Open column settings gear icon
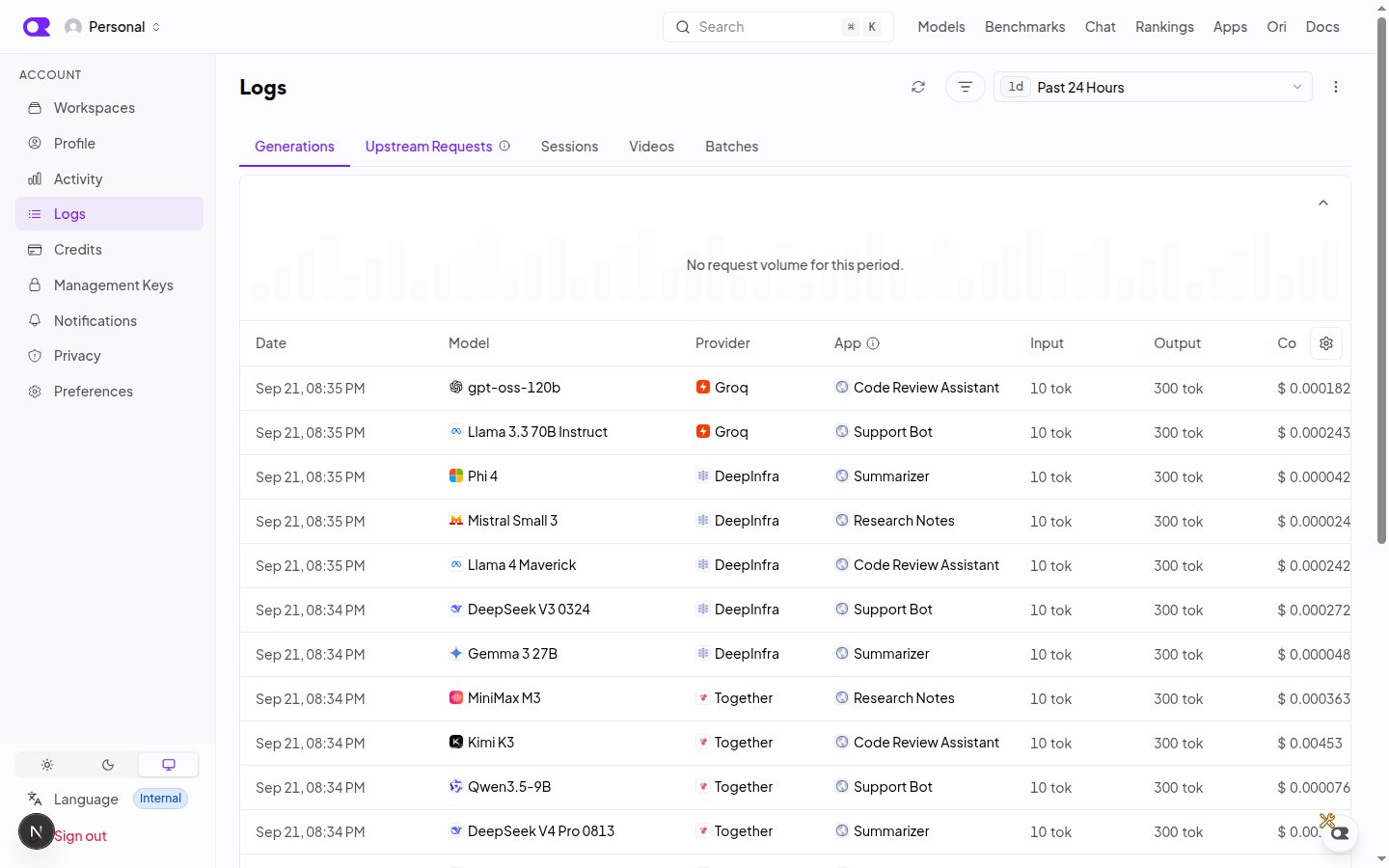The width and height of the screenshot is (1389, 868). pos(1326,343)
